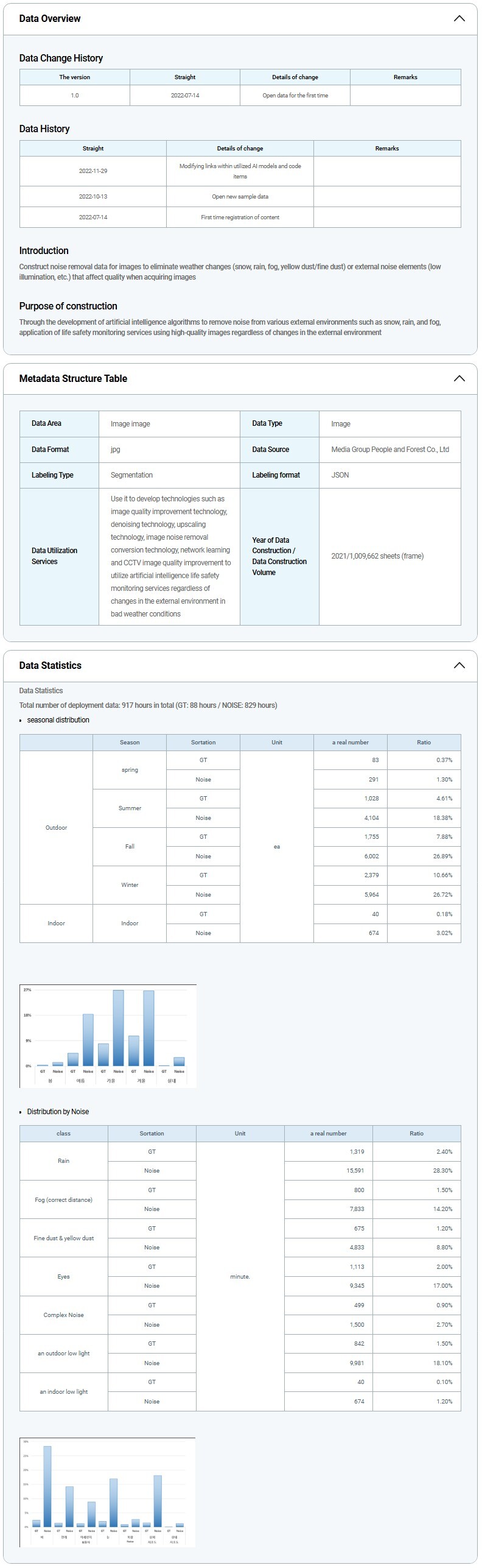Click the Metadata Structure Table heading
The image size is (482, 1568).
(73, 378)
